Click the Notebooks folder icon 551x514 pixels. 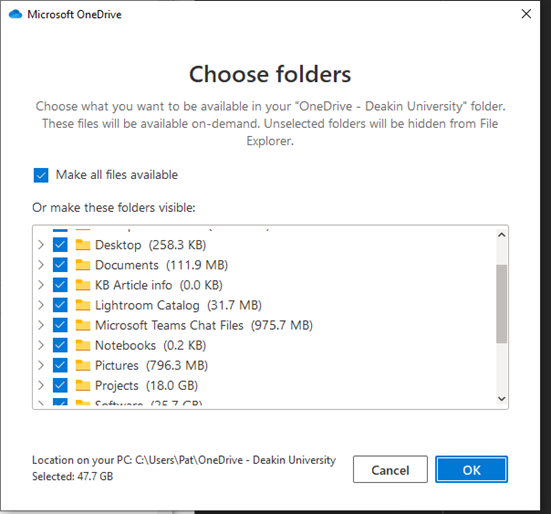[x=83, y=345]
